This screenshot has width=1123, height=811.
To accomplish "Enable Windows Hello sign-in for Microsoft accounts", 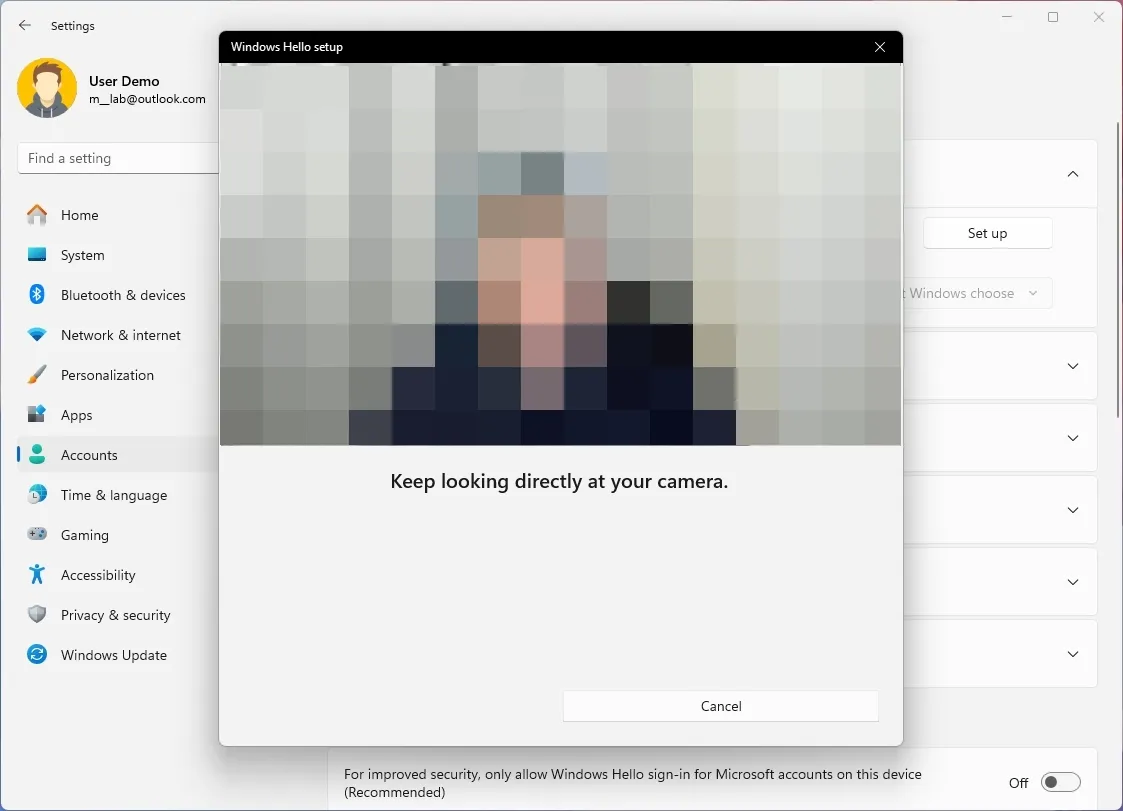I will pyautogui.click(x=1061, y=782).
